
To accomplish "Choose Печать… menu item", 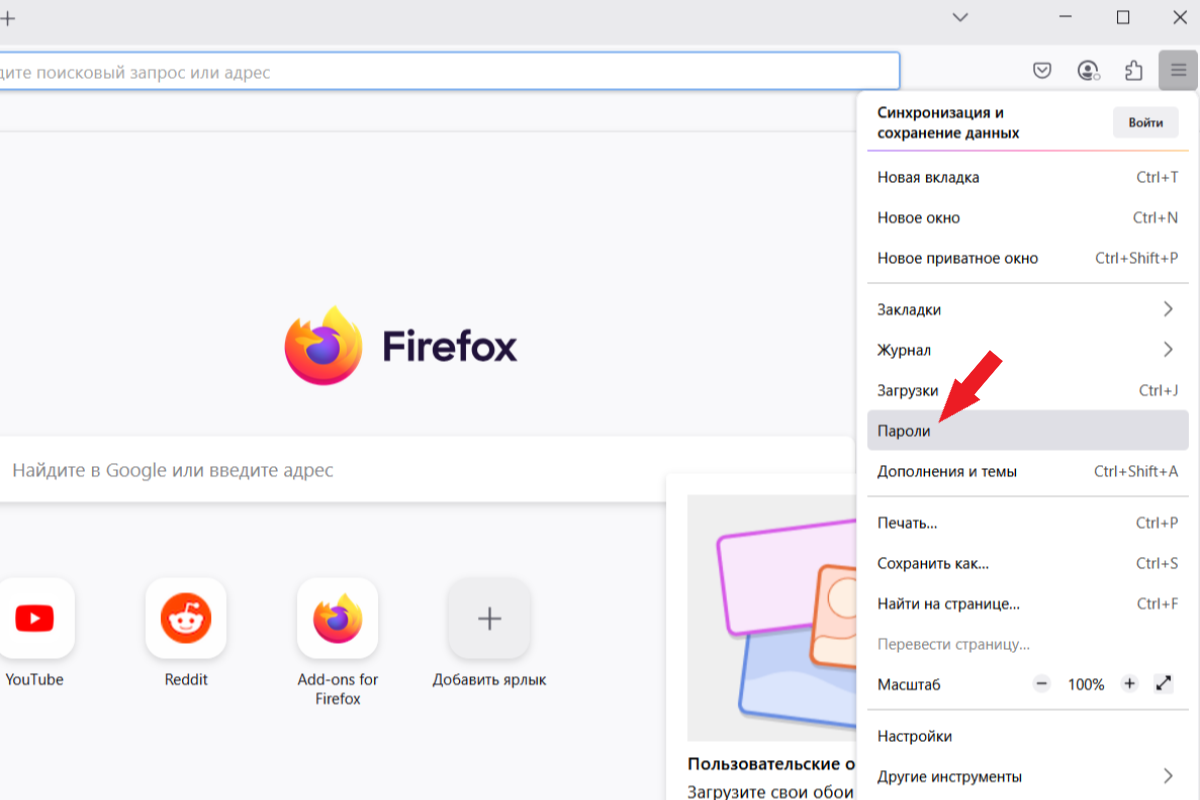I will pos(1028,523).
